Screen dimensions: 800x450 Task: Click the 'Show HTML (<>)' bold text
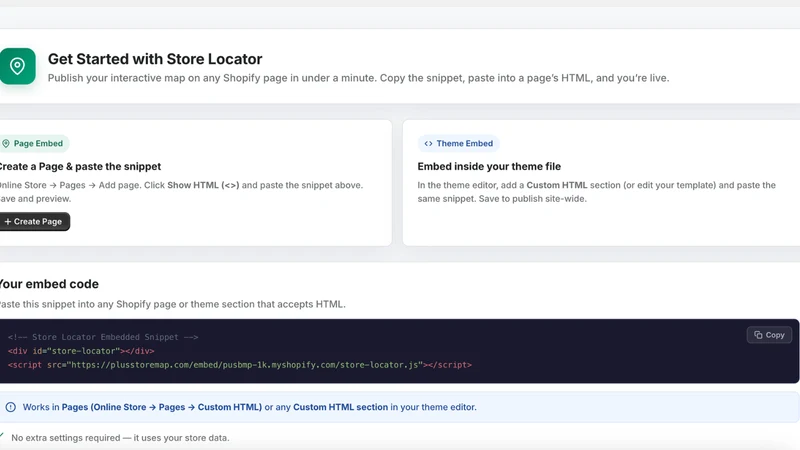pos(203,185)
